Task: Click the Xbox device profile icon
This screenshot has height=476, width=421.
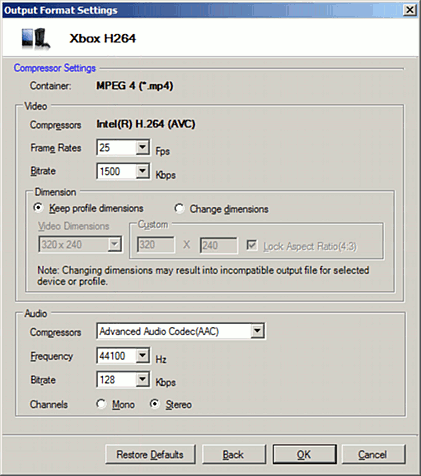Action: (x=35, y=39)
